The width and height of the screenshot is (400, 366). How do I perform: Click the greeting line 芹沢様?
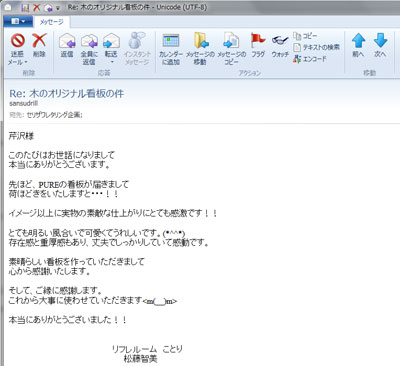pos(21,136)
